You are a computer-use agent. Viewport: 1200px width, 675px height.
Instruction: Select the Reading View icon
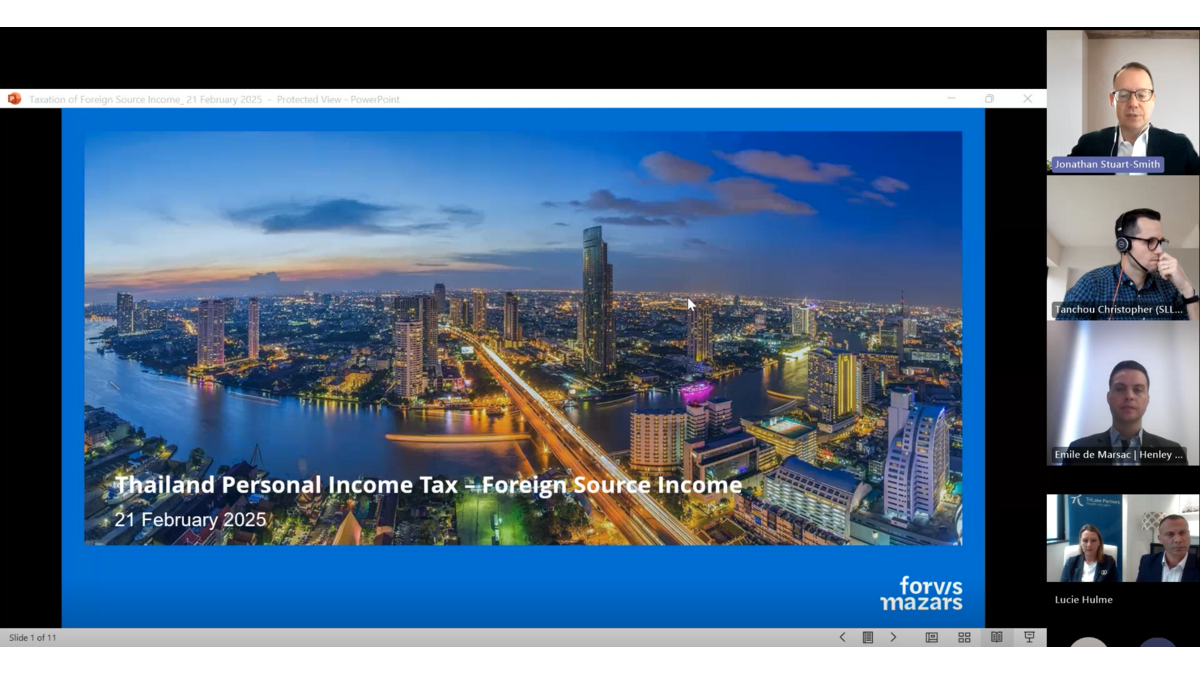pyautogui.click(x=996, y=637)
